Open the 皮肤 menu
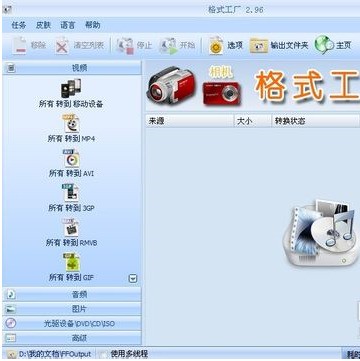The height and width of the screenshot is (361, 360). [43, 25]
